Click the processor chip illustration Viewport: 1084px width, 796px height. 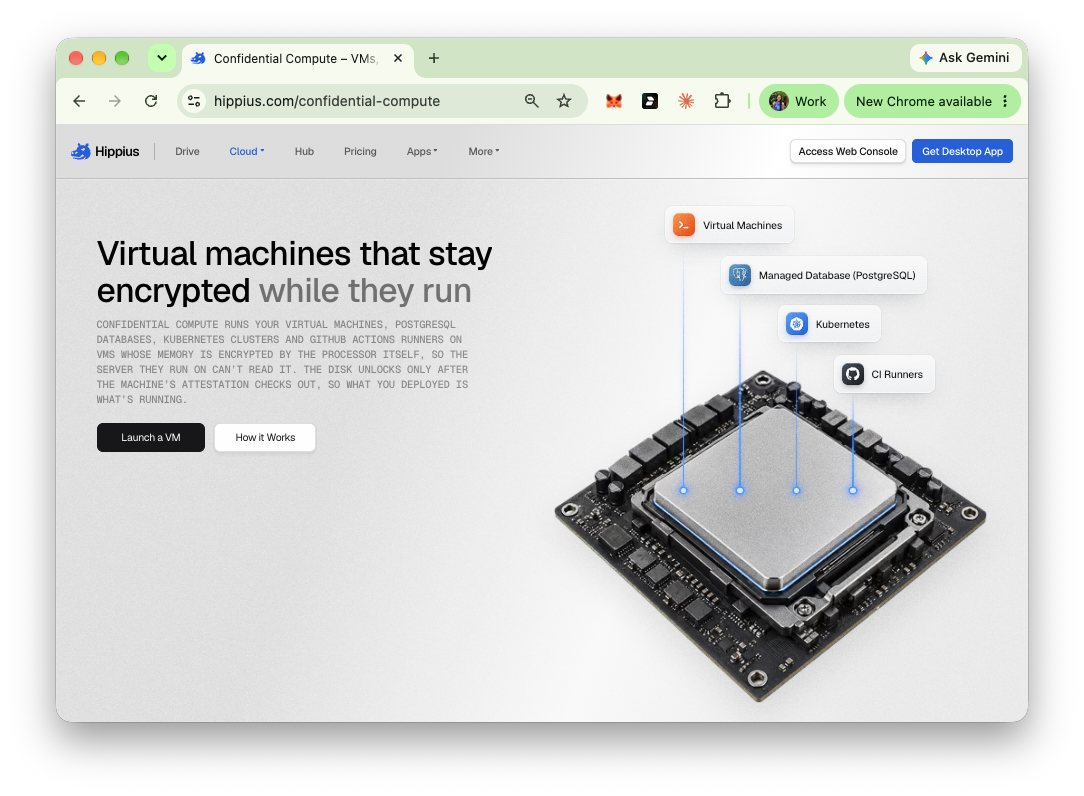770,536
